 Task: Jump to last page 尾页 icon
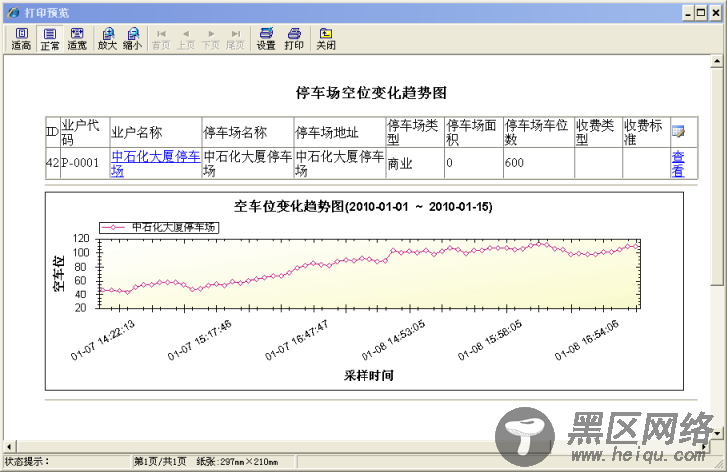click(x=236, y=39)
